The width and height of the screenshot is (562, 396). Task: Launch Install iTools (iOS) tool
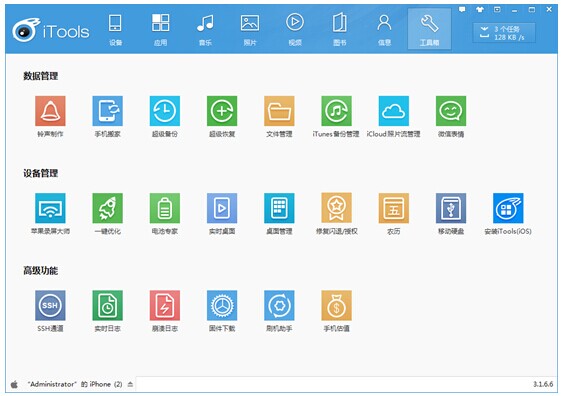508,208
